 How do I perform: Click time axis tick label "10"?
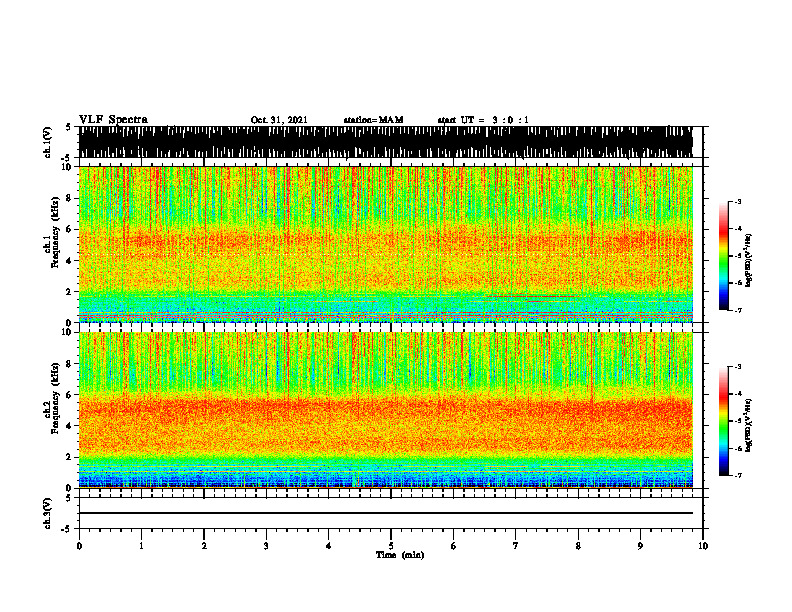[x=703, y=546]
